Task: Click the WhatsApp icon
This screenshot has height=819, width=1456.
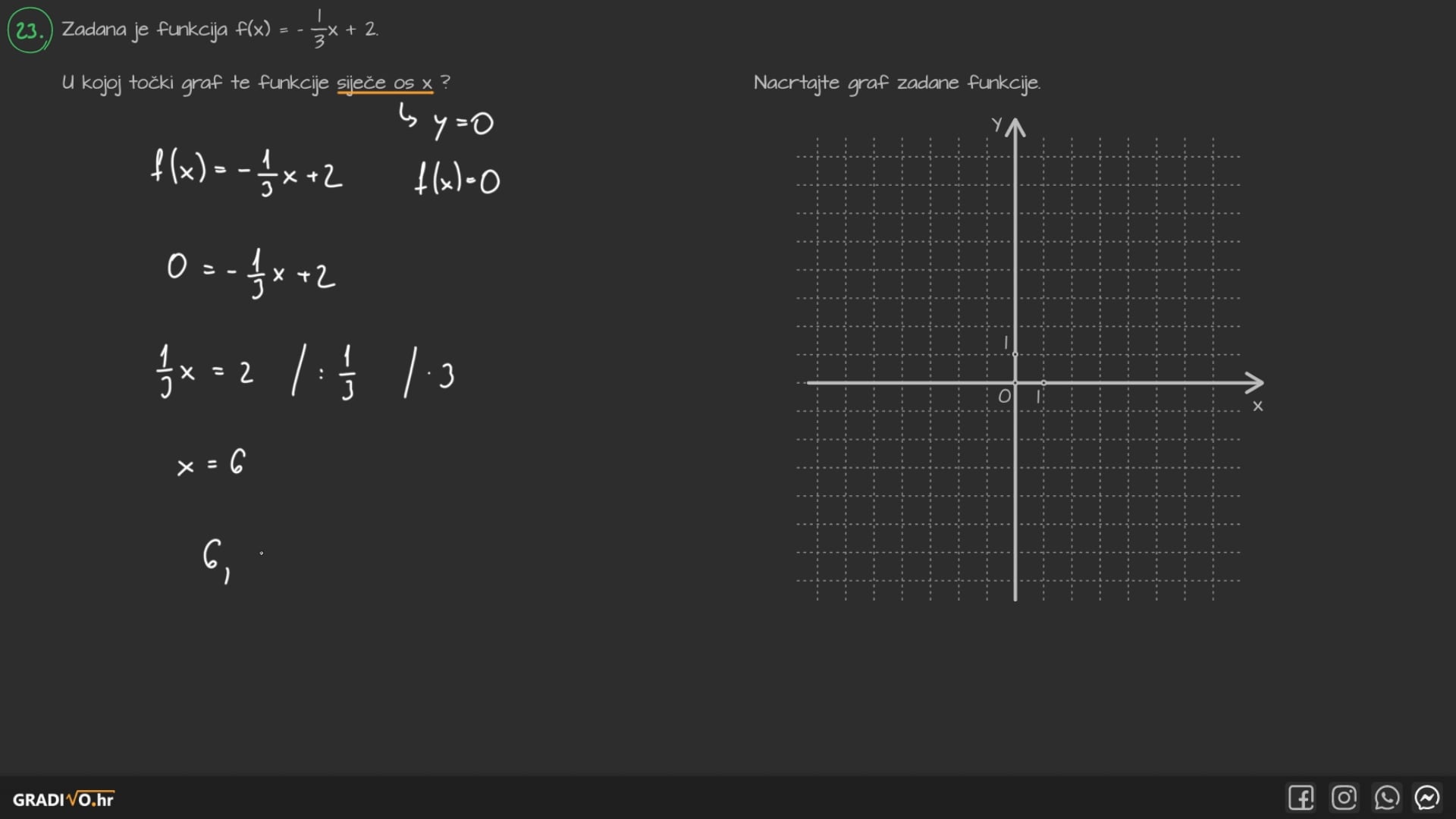Action: pos(1386,798)
